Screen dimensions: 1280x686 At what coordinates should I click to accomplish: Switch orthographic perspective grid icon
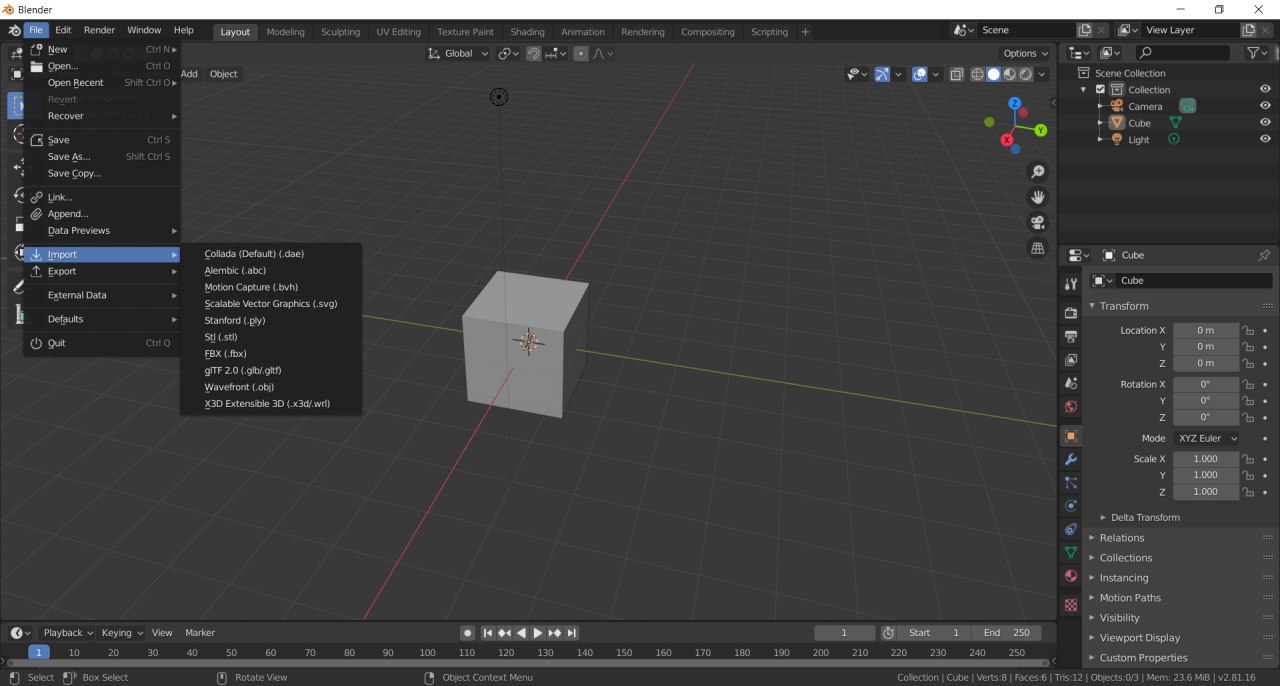click(1038, 248)
